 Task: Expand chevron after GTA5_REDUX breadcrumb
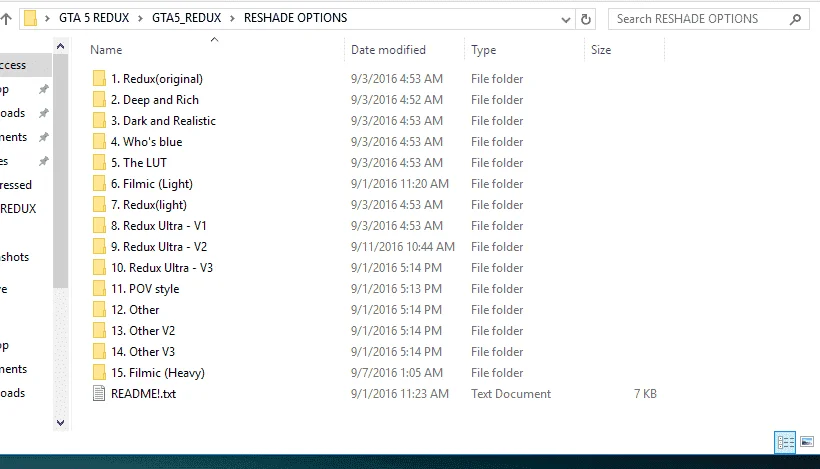click(232, 19)
